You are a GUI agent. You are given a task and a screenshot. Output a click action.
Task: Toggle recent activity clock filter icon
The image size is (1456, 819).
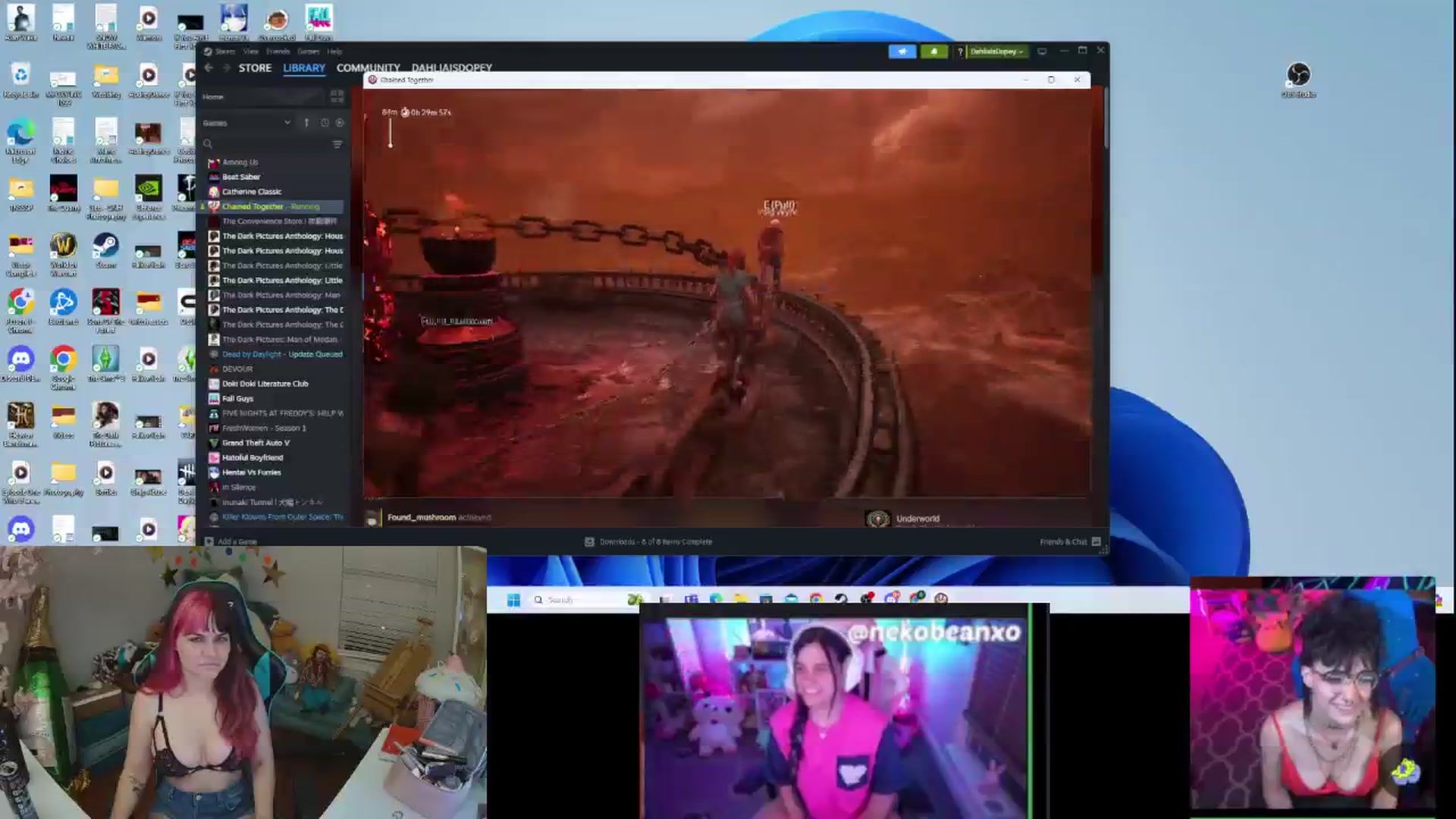325,123
